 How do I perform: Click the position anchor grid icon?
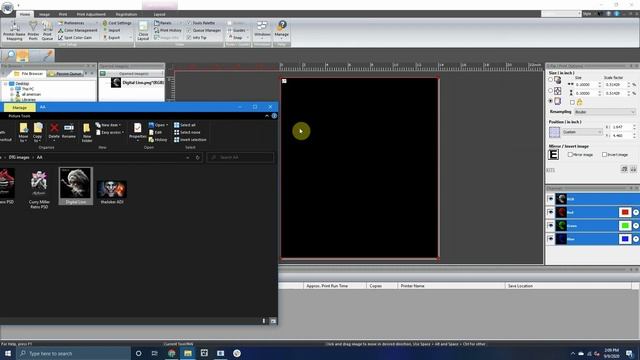tap(554, 132)
